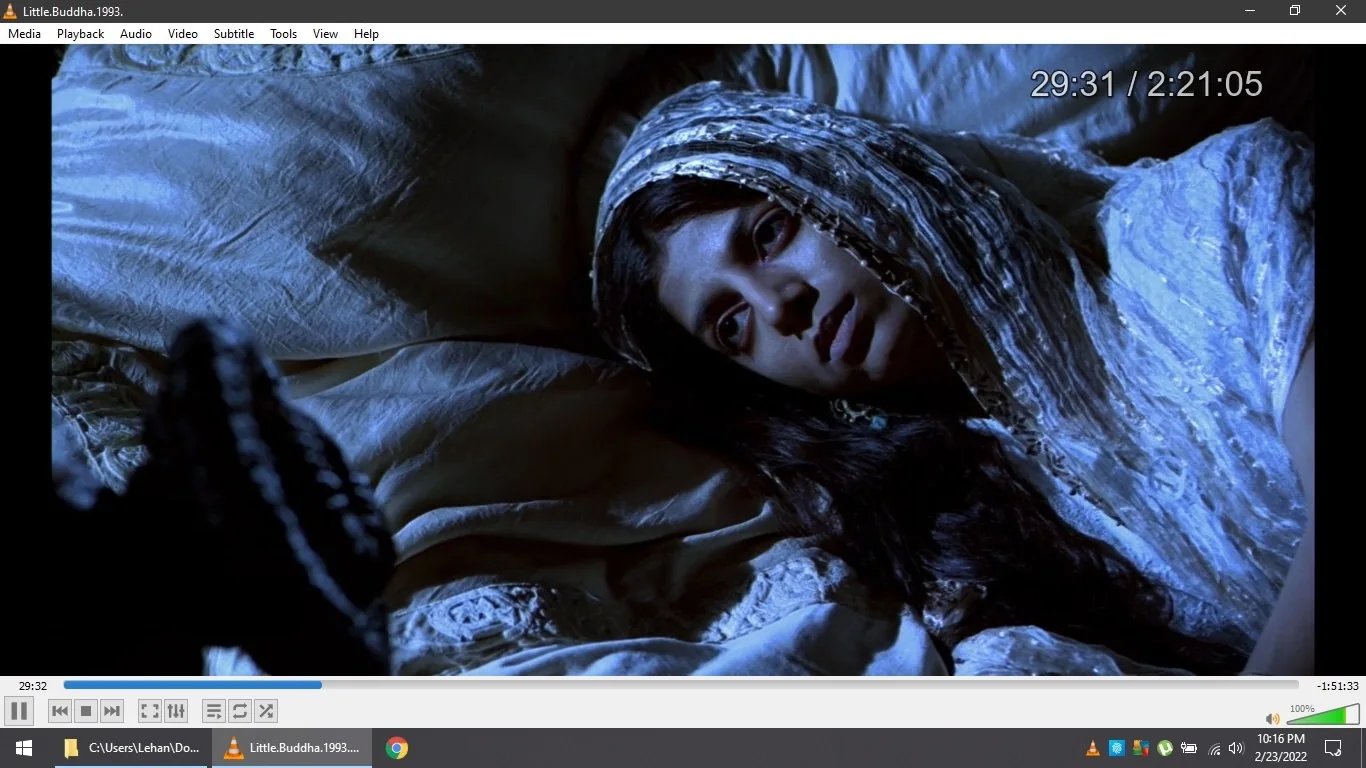Toggle loop repeat mode
The image size is (1366, 768).
tap(240, 711)
